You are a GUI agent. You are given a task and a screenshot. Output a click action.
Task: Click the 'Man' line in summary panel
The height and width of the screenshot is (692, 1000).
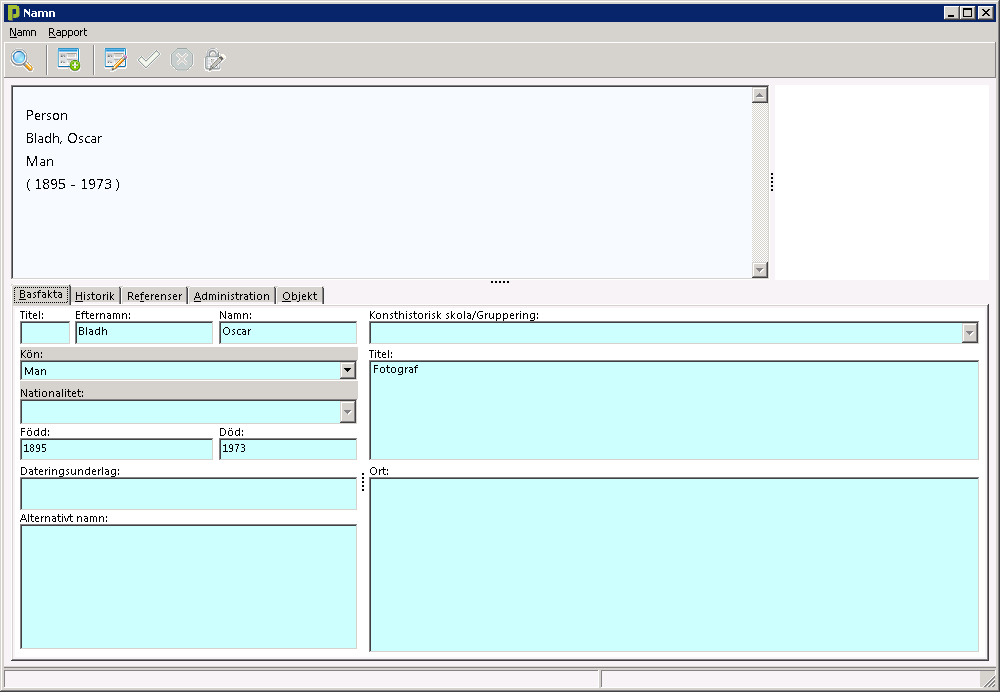(x=40, y=161)
